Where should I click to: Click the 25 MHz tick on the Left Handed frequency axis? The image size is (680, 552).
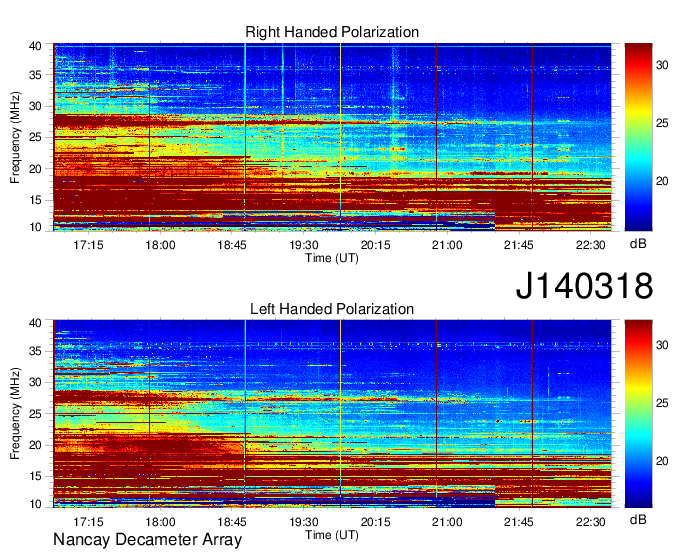pos(35,414)
